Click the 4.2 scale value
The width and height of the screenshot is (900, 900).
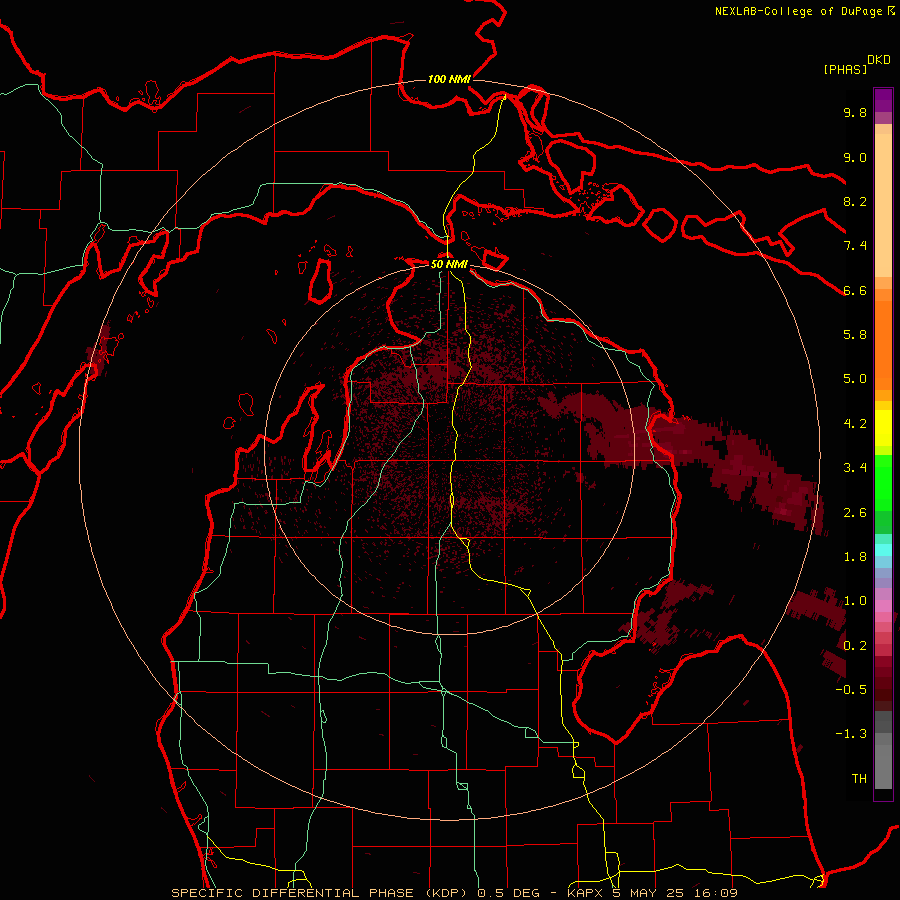pyautogui.click(x=855, y=424)
